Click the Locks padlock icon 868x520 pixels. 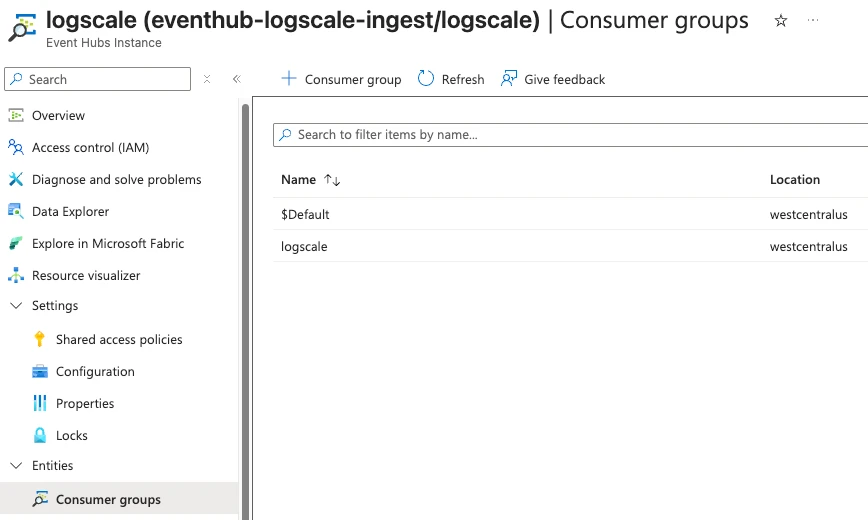pyautogui.click(x=40, y=435)
